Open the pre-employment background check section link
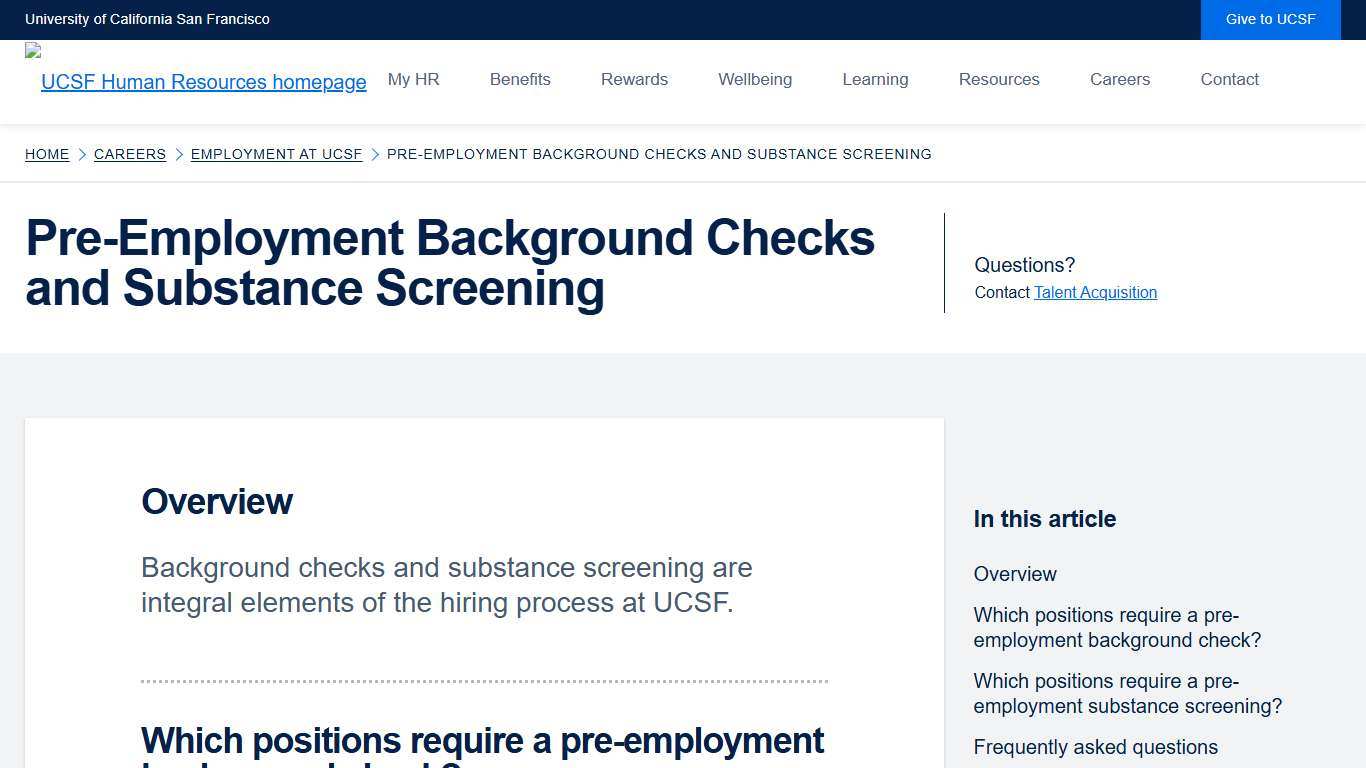Viewport: 1366px width, 768px height. pyautogui.click(x=1117, y=628)
